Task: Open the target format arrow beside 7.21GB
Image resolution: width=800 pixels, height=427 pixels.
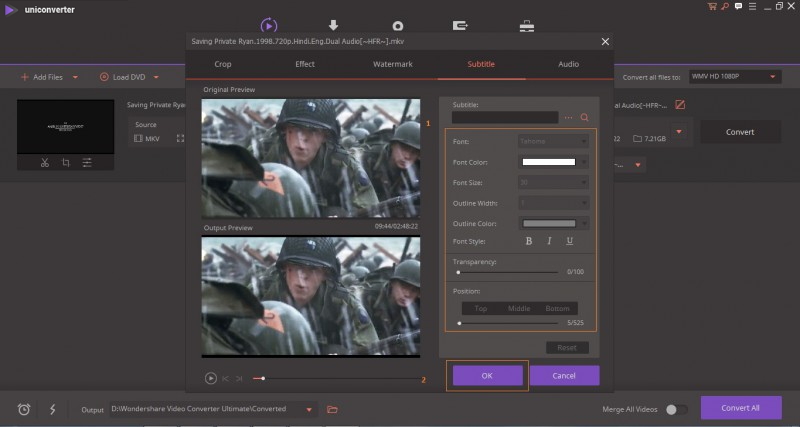Action: coord(679,132)
